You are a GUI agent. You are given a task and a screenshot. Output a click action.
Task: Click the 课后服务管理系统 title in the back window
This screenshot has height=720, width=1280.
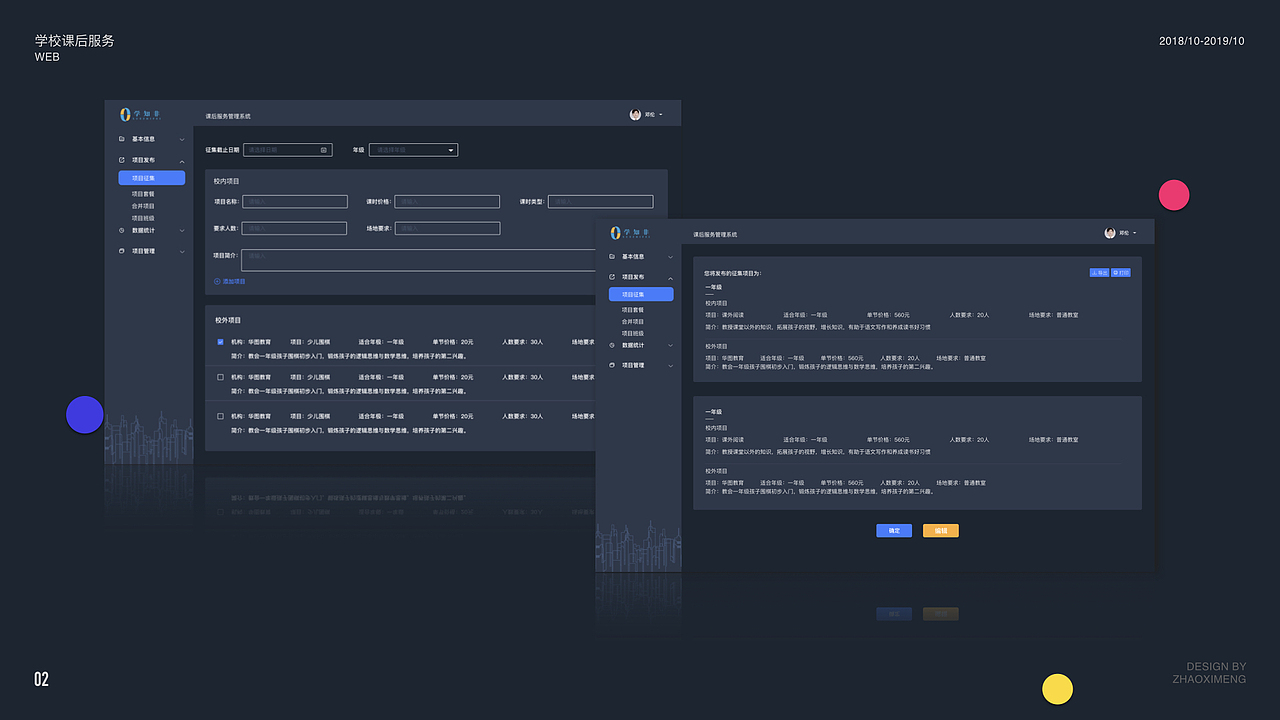pyautogui.click(x=228, y=116)
